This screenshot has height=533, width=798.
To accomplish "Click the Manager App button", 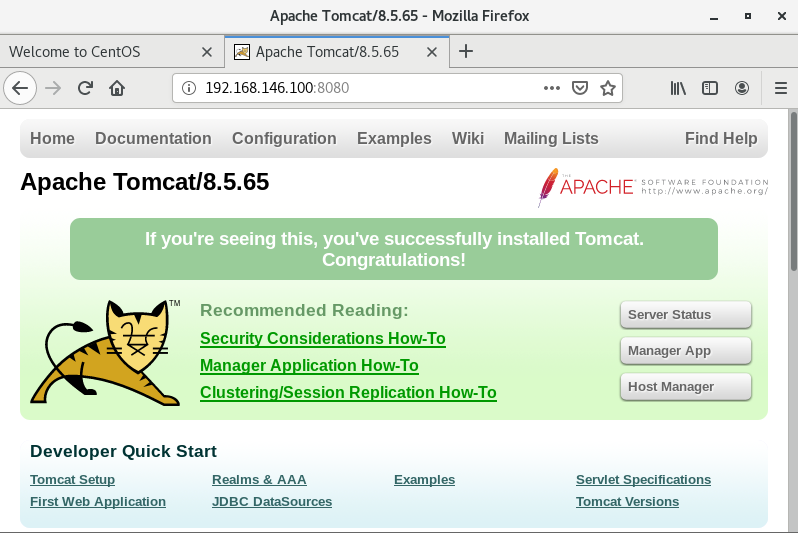I will click(x=686, y=351).
